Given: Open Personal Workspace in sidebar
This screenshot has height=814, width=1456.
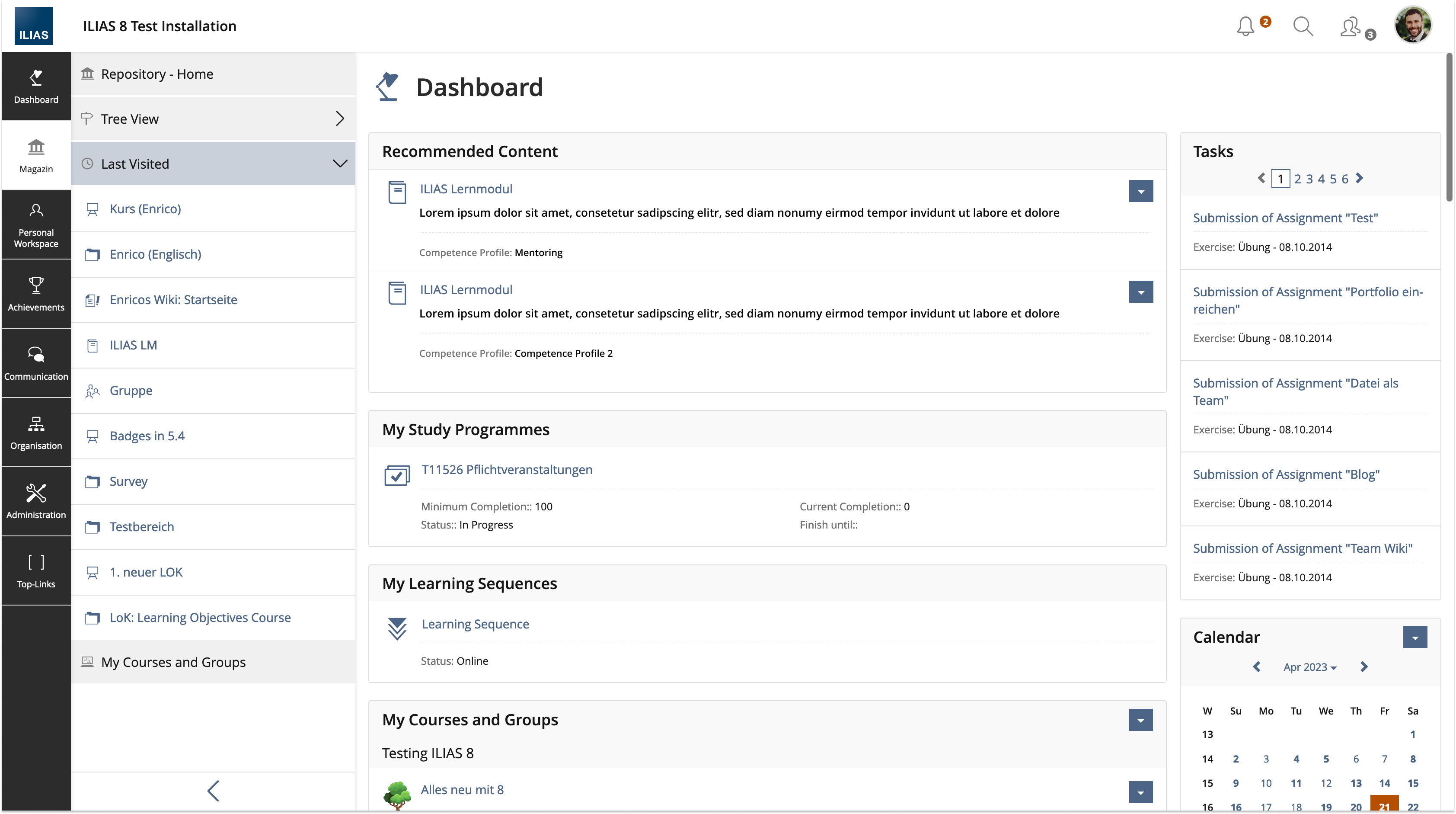Looking at the screenshot, I should (35, 224).
